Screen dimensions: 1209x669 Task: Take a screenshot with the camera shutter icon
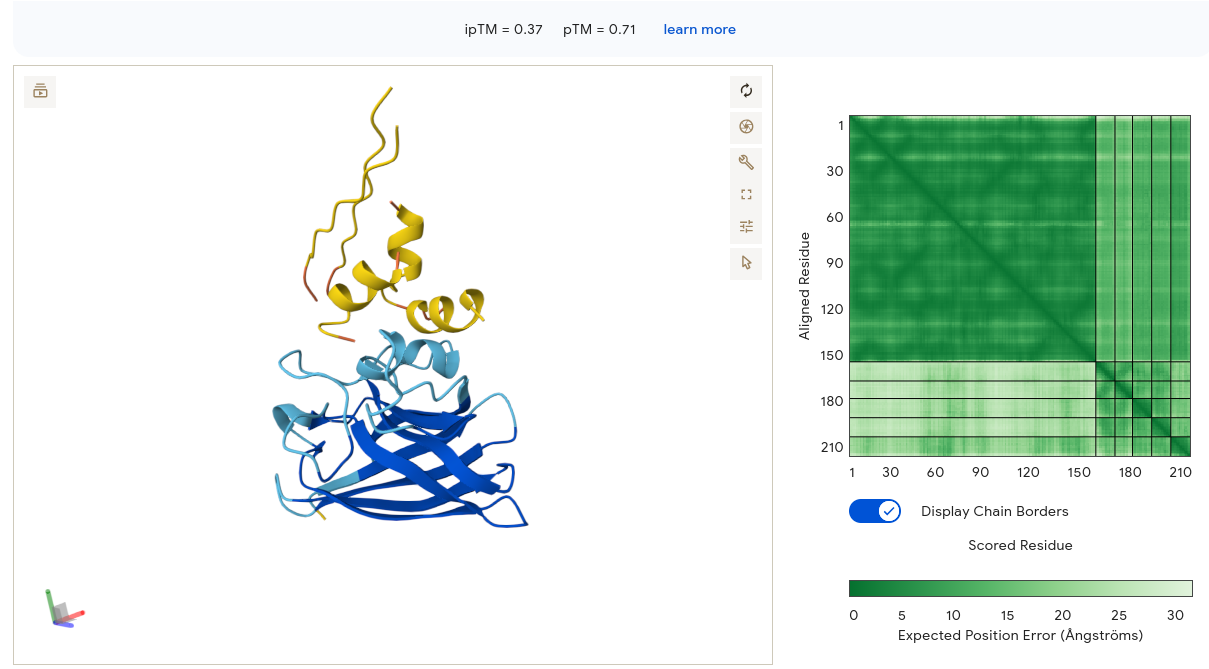[x=746, y=127]
